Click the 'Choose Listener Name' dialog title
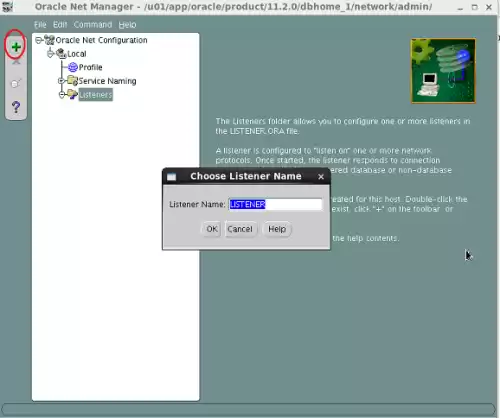This screenshot has width=500, height=418. (x=246, y=176)
